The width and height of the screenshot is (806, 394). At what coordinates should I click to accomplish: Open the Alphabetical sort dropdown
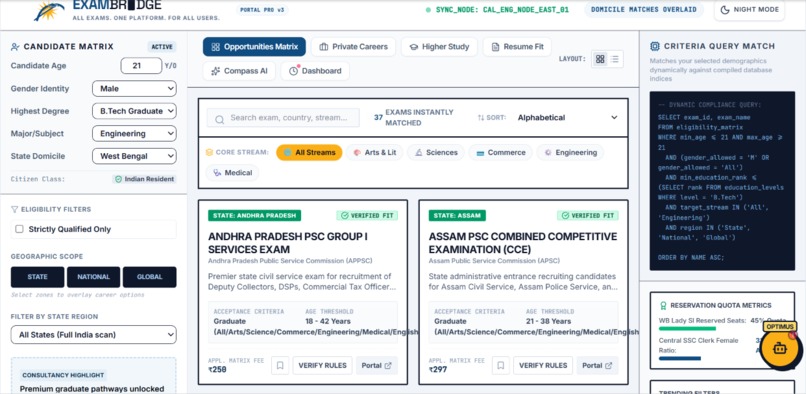click(x=567, y=118)
